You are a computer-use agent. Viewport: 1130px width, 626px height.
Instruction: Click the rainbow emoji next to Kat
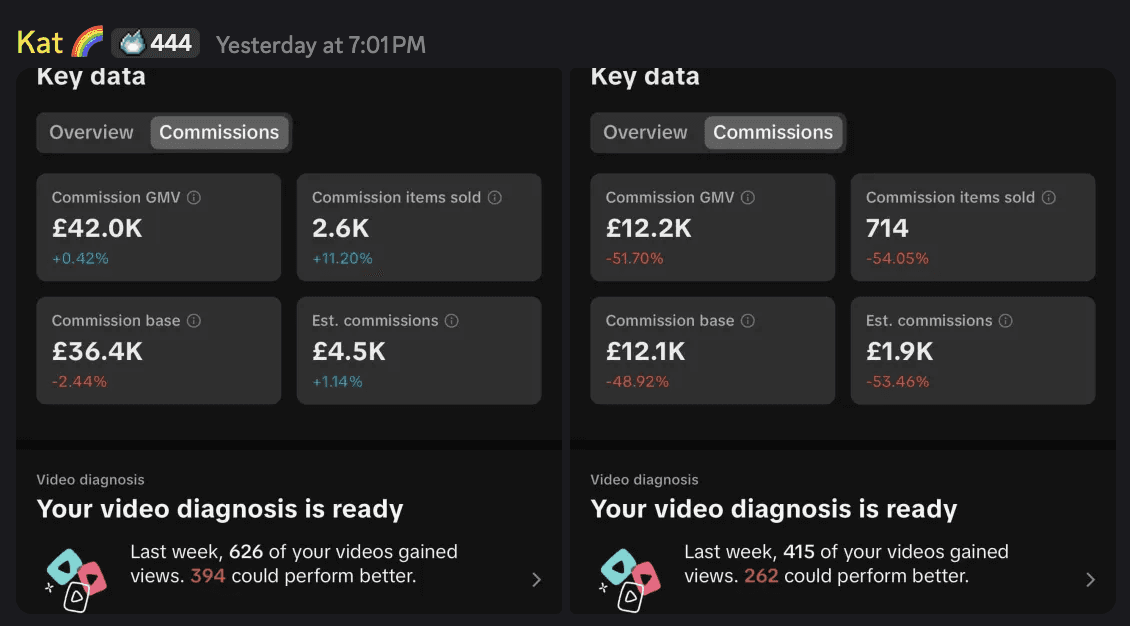(x=87, y=42)
